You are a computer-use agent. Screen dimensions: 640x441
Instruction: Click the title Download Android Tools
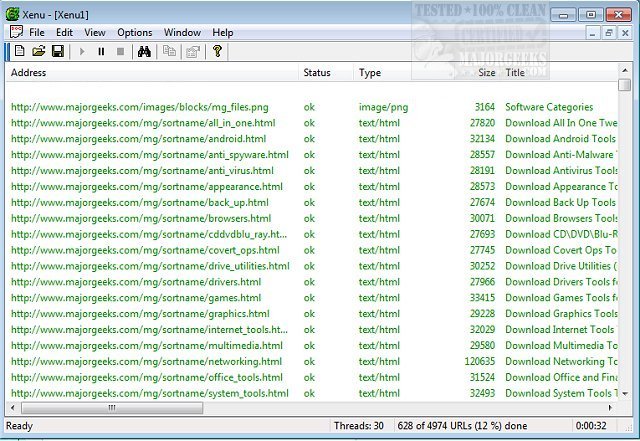click(560, 139)
